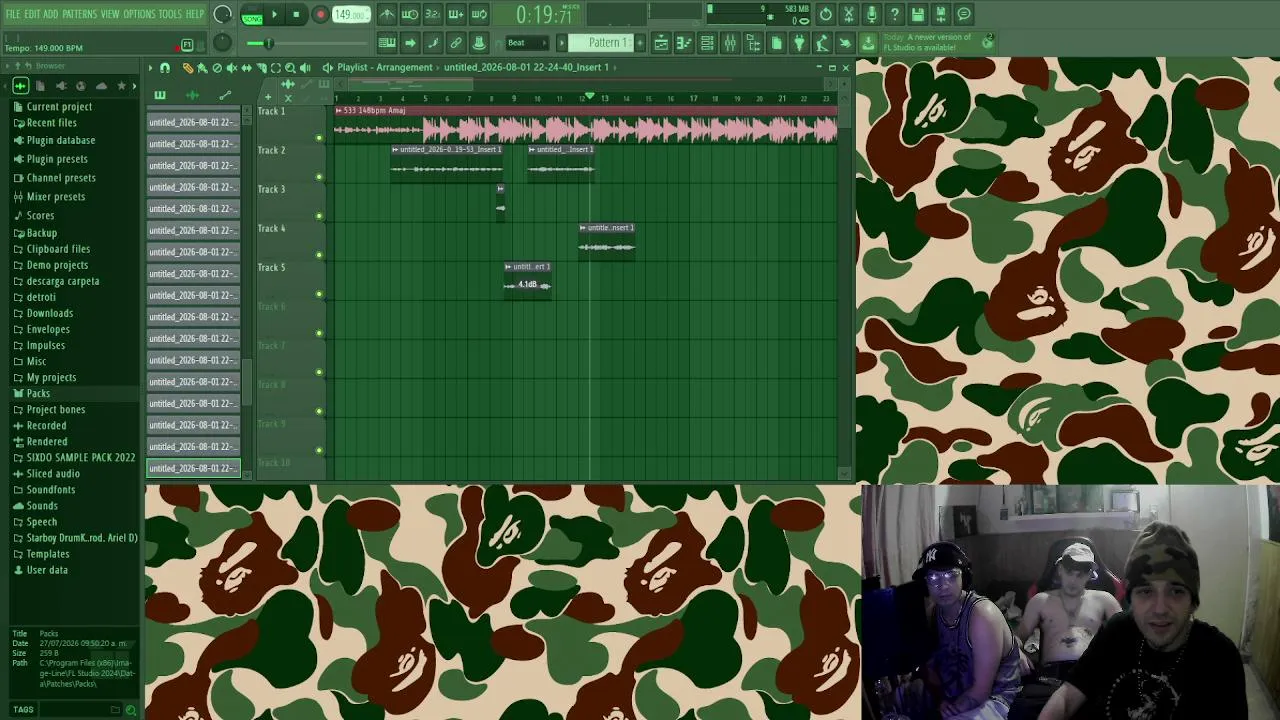Toggle the playlist snap magnet
Image resolution: width=1280 pixels, height=720 pixels.
point(165,67)
